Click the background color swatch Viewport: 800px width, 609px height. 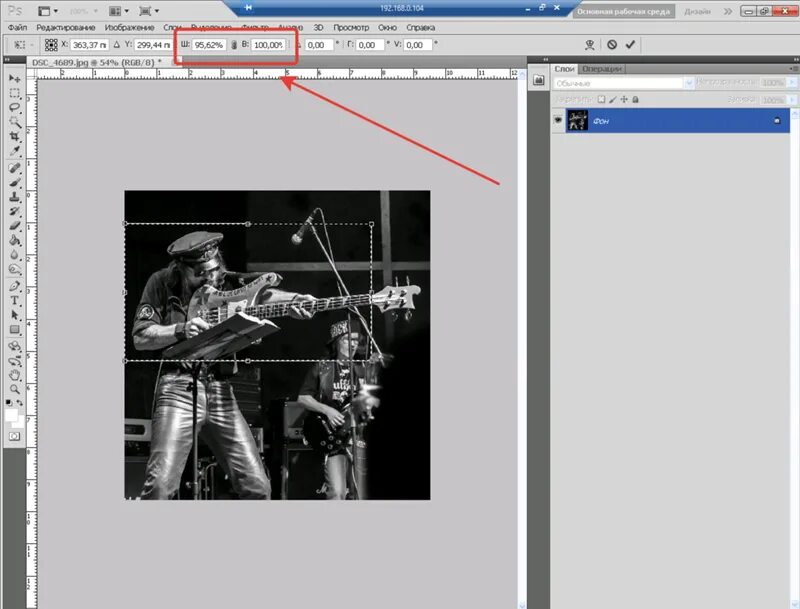[x=19, y=423]
